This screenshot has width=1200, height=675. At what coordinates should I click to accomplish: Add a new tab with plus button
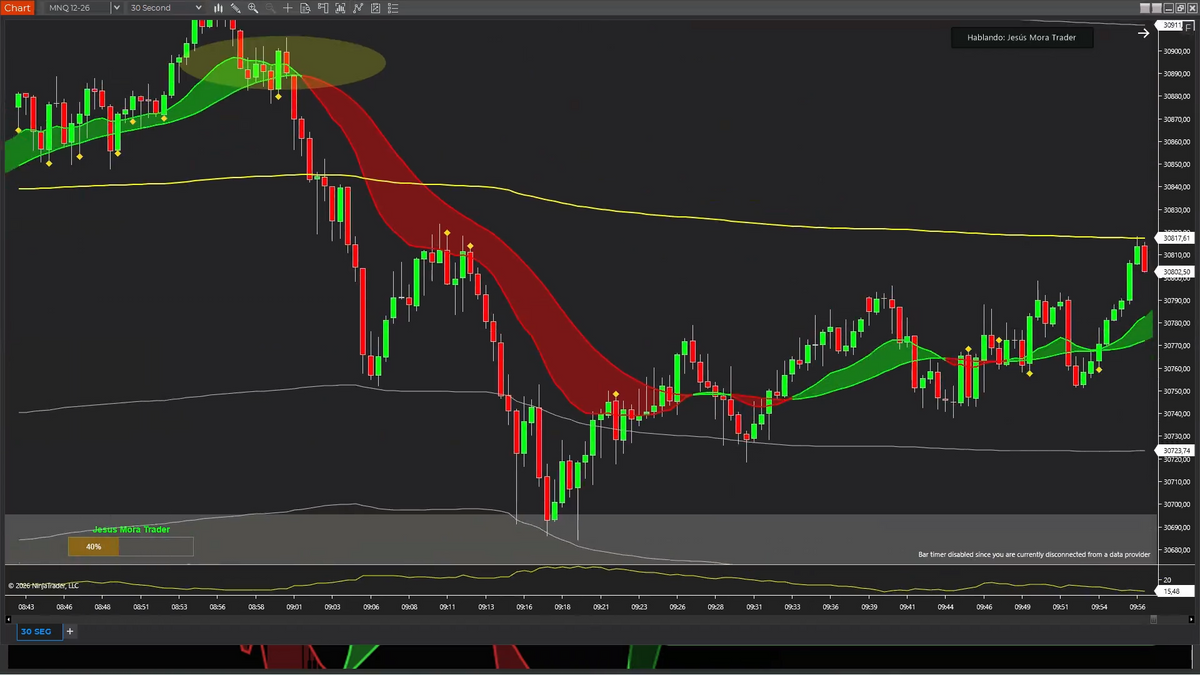(70, 632)
